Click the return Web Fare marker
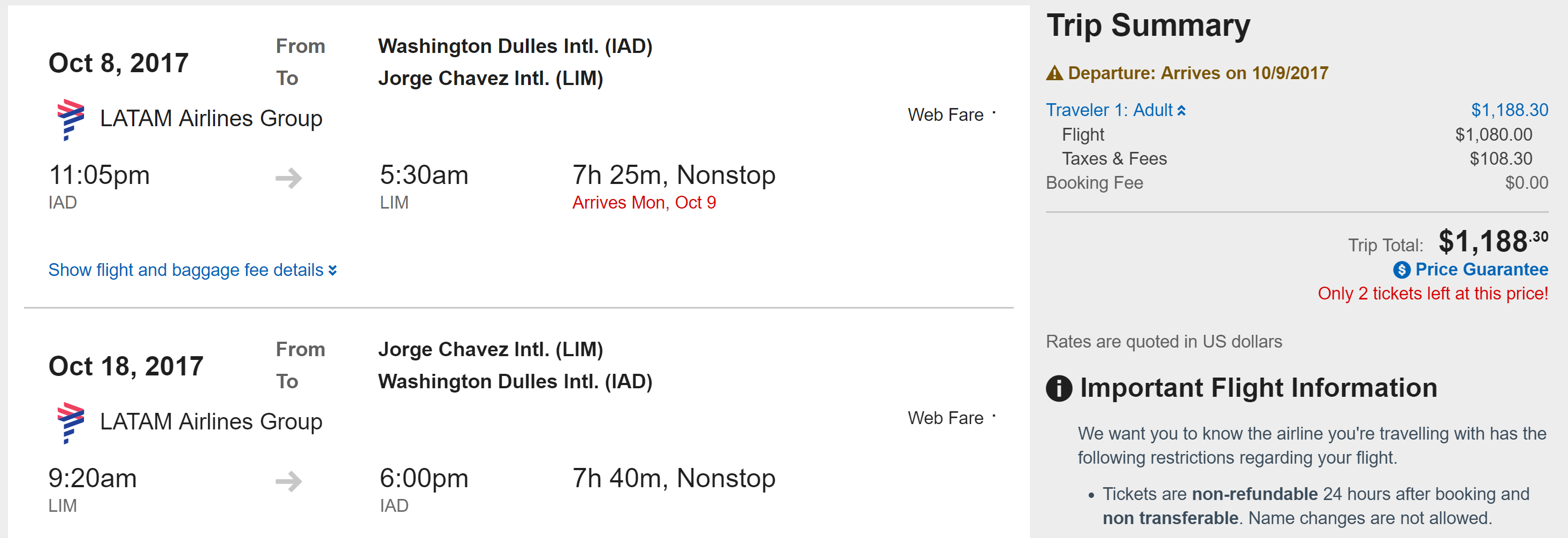1568x538 pixels. click(993, 416)
